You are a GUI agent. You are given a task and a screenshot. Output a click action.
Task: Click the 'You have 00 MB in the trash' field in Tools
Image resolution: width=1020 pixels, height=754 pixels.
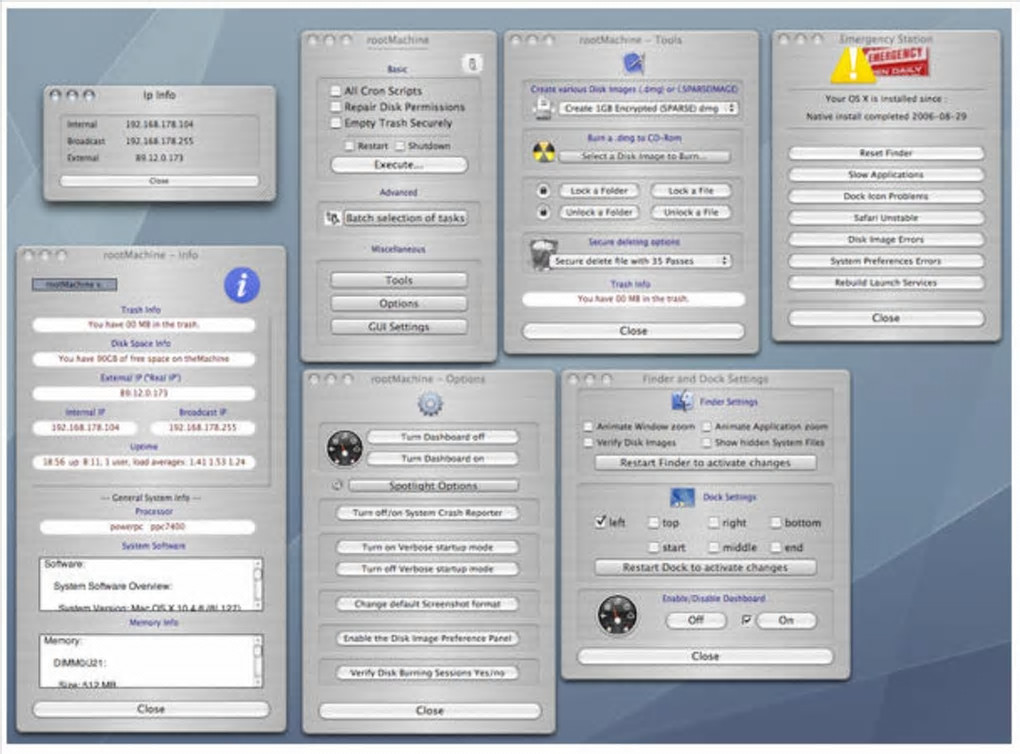coord(633,299)
